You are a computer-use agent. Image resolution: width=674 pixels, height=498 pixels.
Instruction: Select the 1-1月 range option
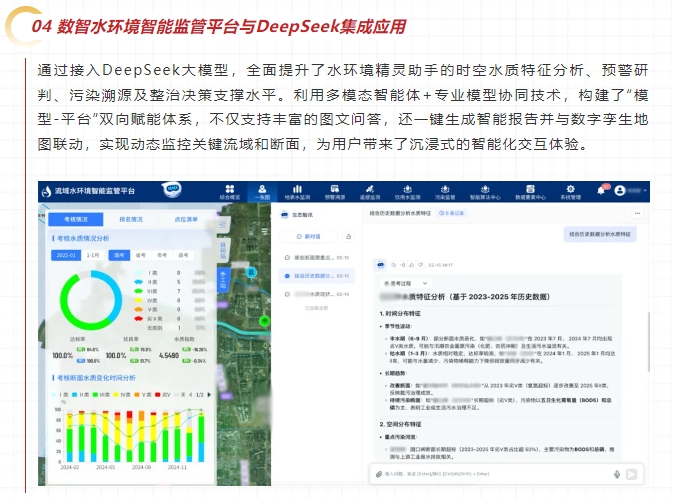(93, 255)
